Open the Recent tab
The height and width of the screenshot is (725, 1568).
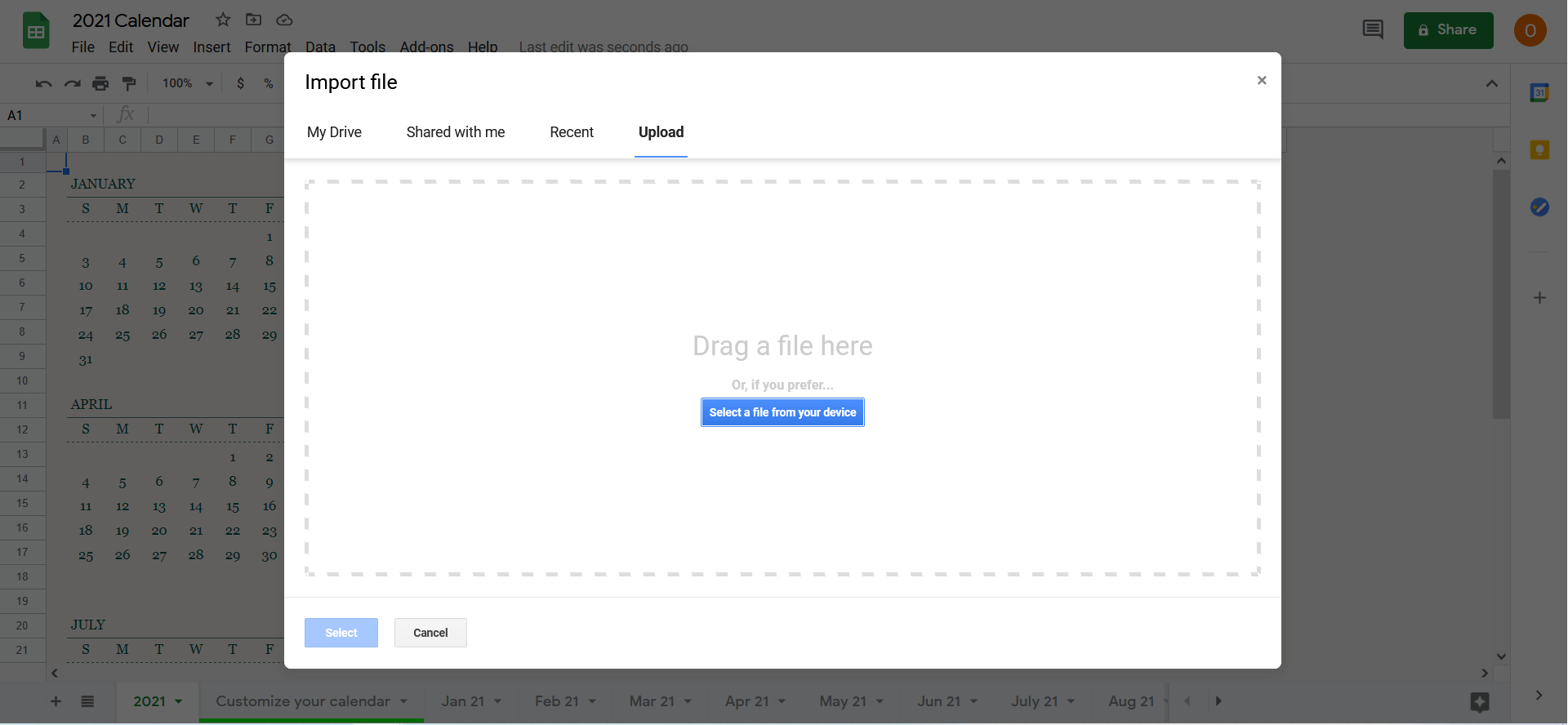point(571,132)
